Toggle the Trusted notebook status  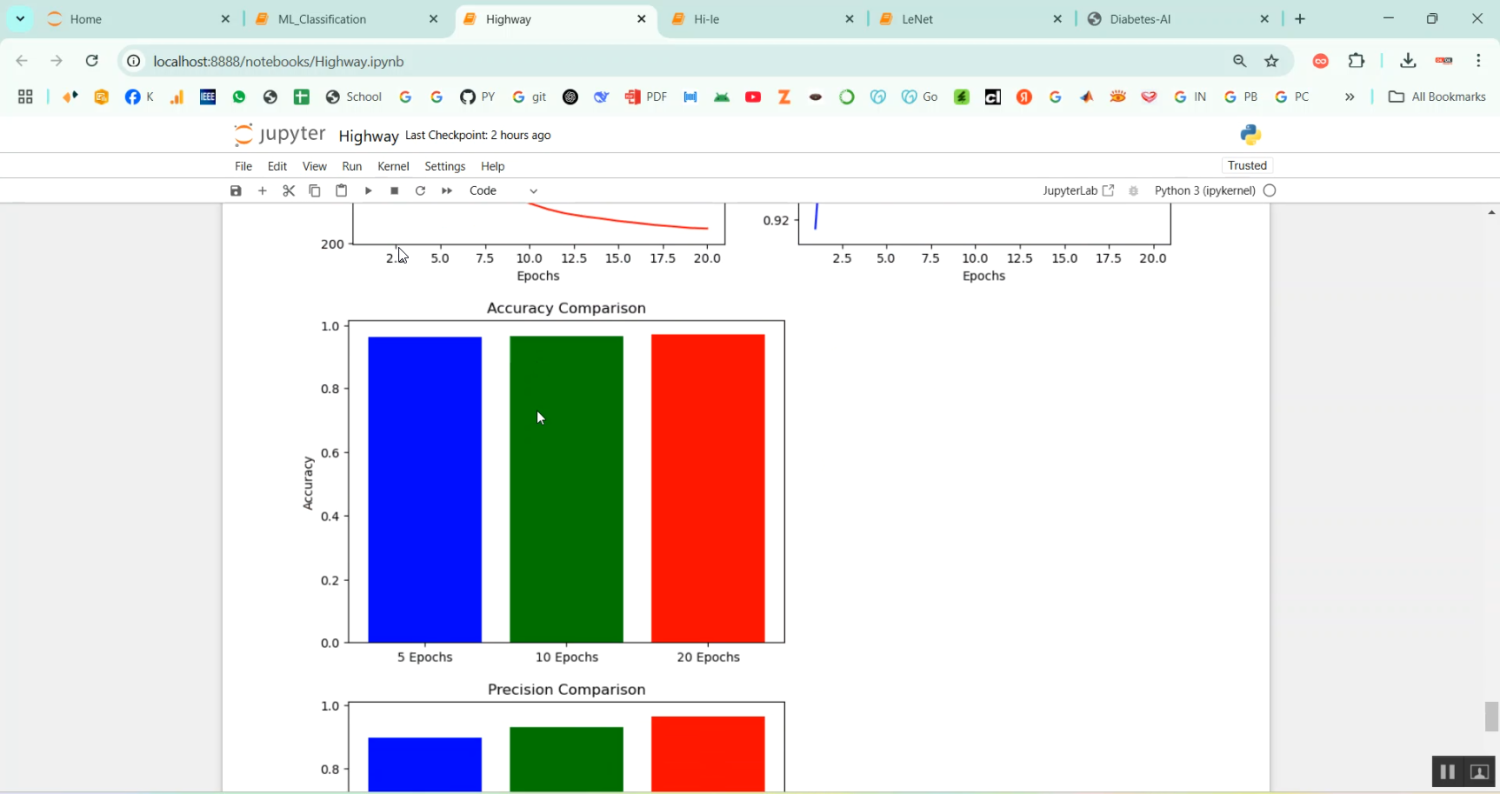pyautogui.click(x=1247, y=166)
